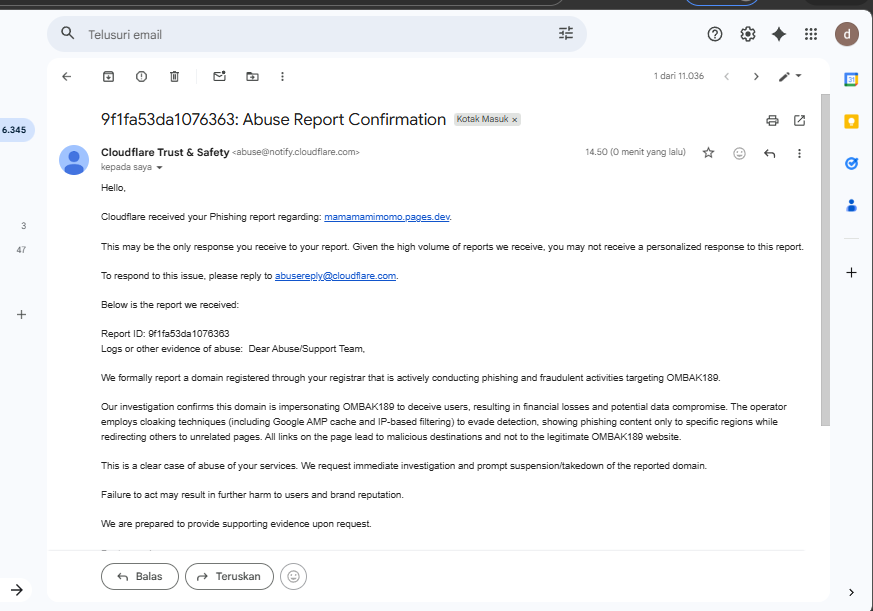This screenshot has height=611, width=873.
Task: Open Google Tasks side panel
Action: point(851,163)
